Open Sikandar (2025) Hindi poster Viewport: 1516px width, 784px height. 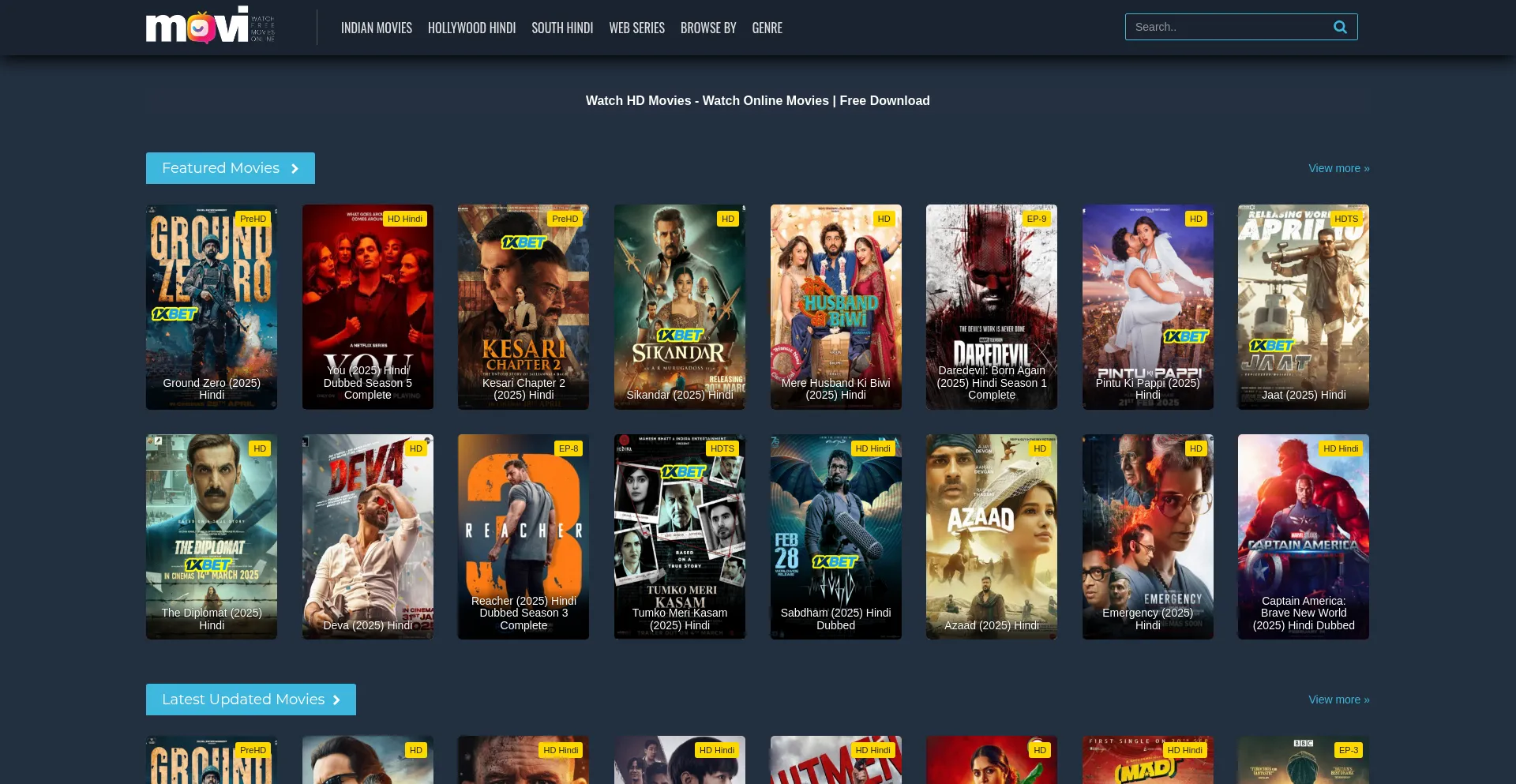point(680,307)
